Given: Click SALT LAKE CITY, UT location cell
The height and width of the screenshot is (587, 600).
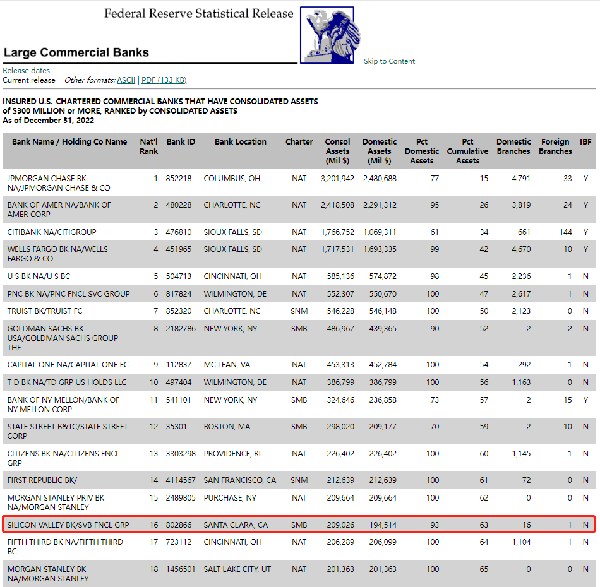Looking at the screenshot, I should 237,569.
